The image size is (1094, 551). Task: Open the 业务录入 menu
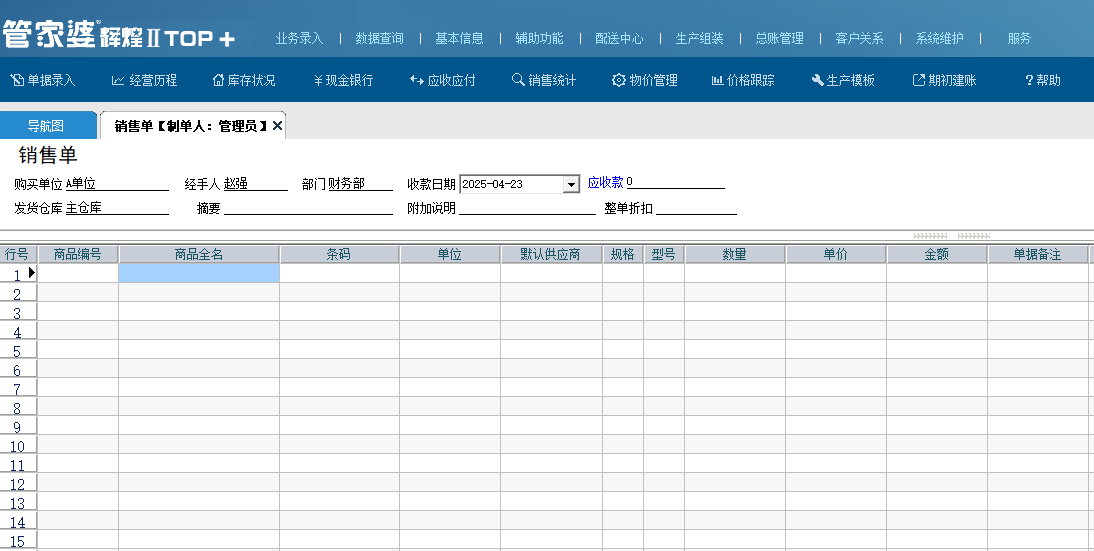tap(299, 38)
